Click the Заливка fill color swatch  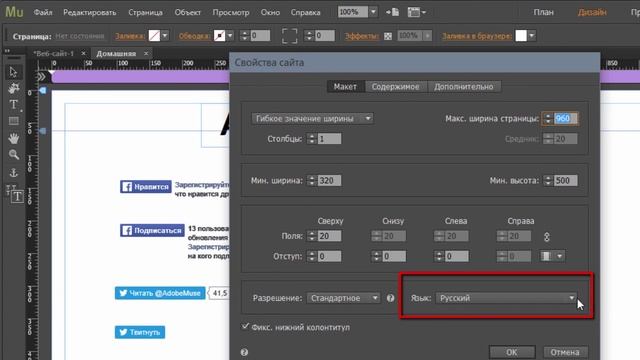click(x=154, y=36)
